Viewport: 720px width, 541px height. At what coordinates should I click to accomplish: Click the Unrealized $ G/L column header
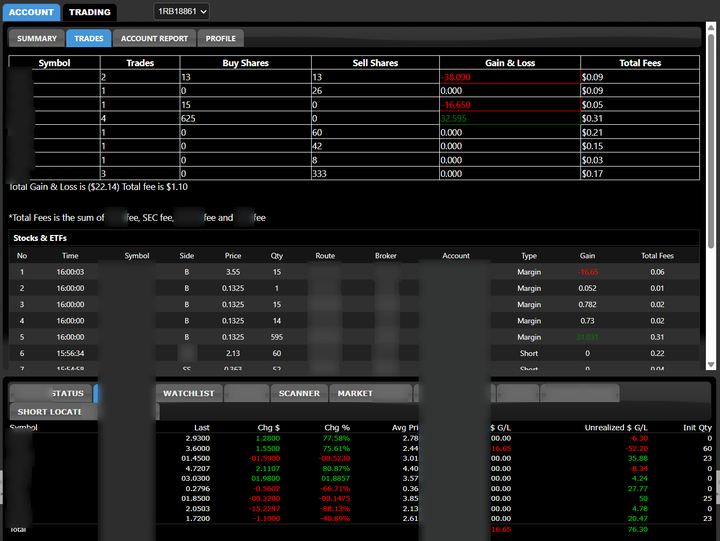(x=616, y=428)
